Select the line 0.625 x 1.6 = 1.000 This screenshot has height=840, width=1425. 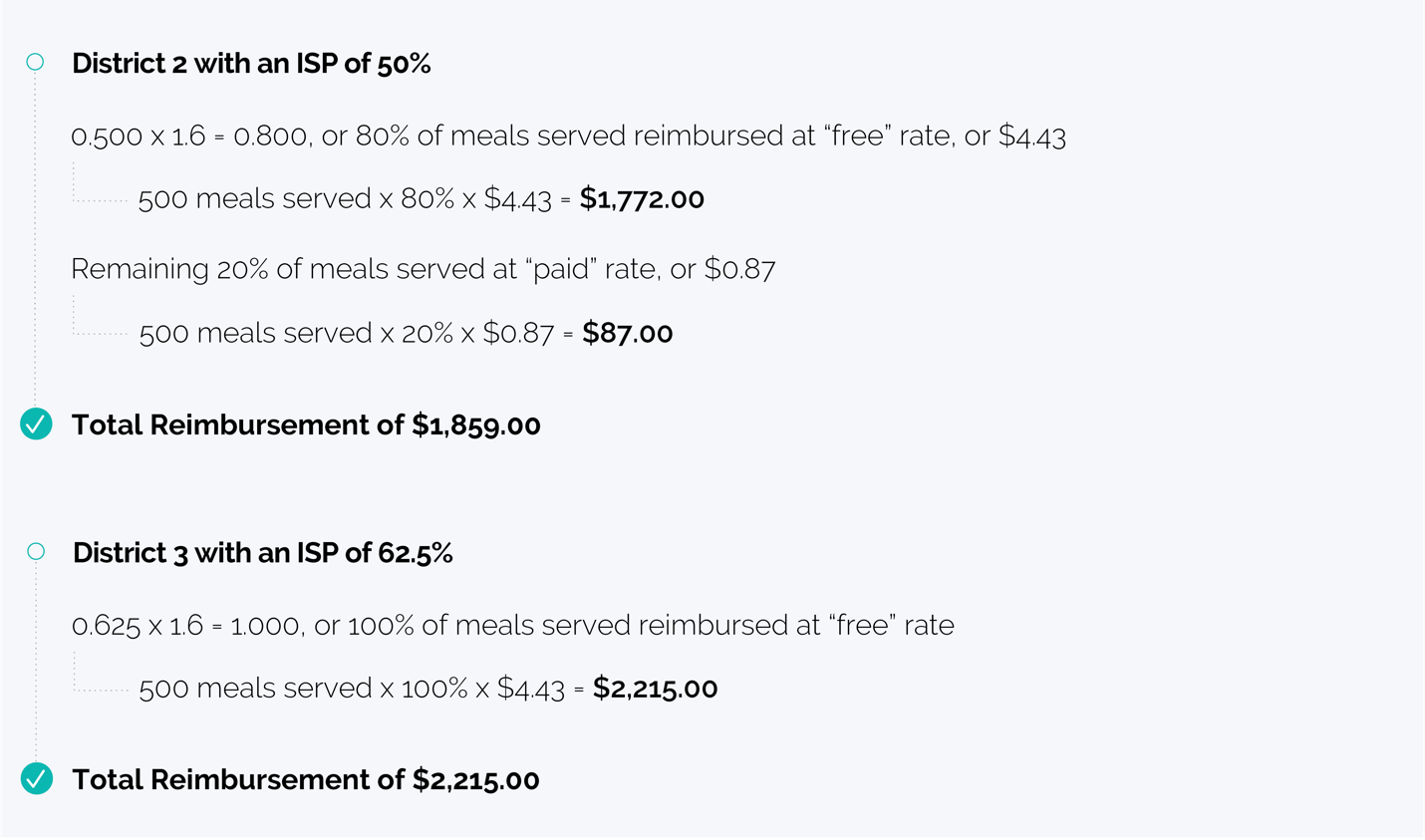click(512, 625)
